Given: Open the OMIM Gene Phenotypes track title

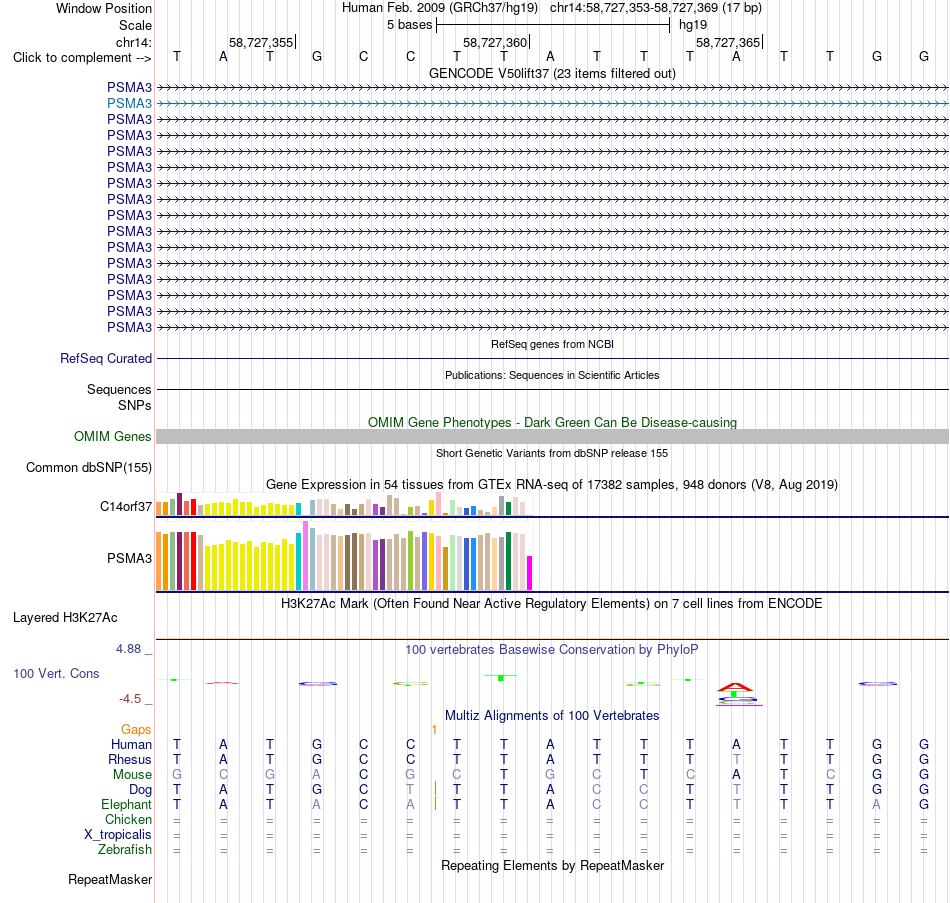Looking at the screenshot, I should (x=552, y=422).
